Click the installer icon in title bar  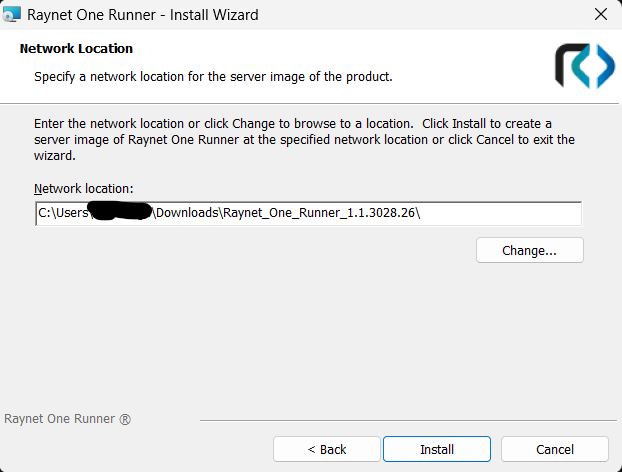coord(12,14)
